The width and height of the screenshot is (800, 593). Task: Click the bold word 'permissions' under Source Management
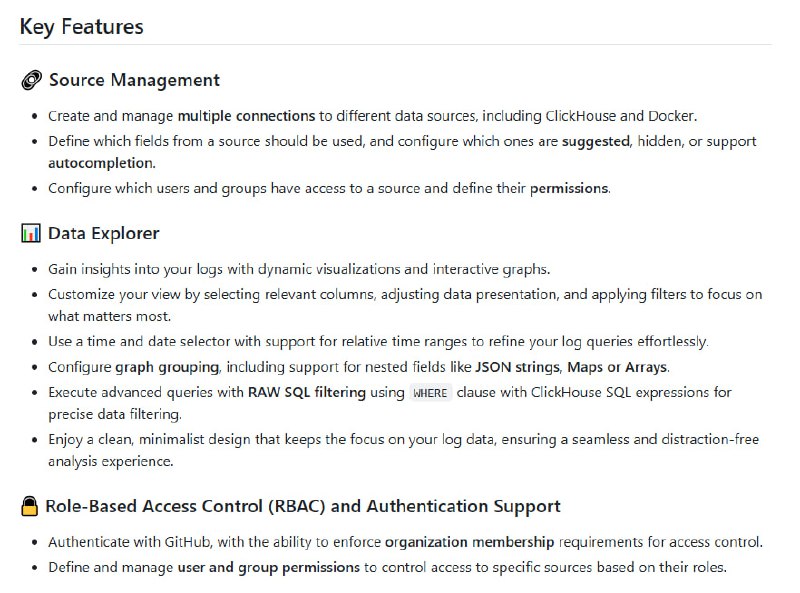(568, 188)
